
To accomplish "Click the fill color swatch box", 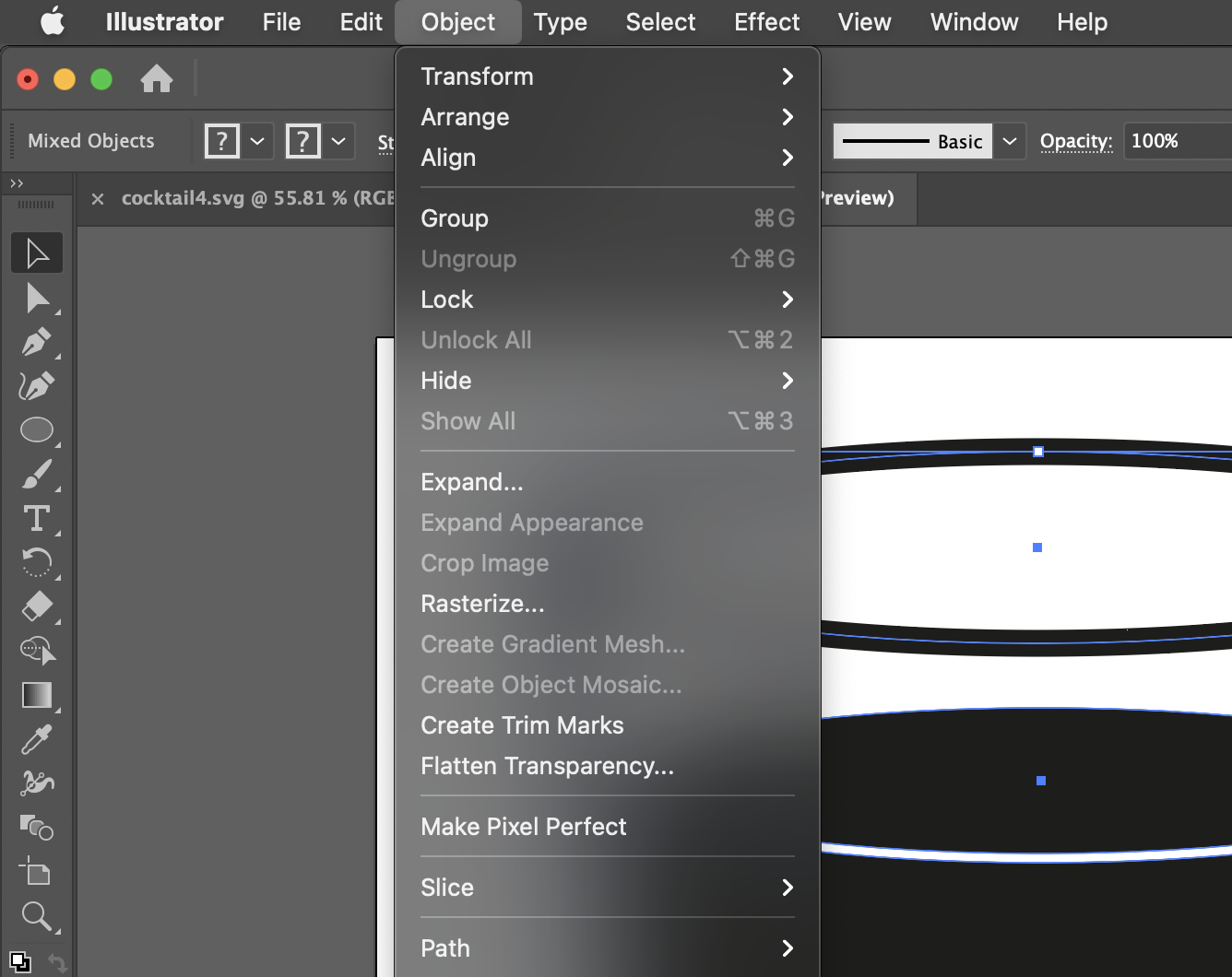I will click(x=222, y=141).
